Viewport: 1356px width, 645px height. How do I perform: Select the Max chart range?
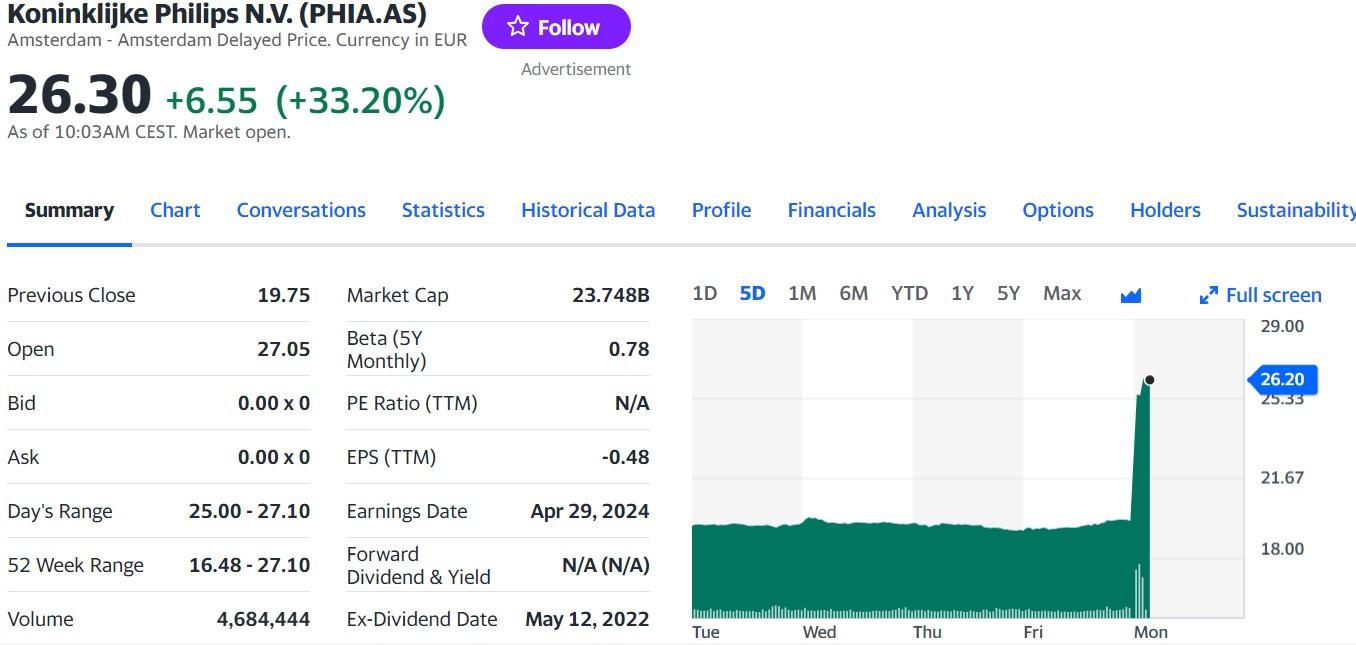(1062, 293)
